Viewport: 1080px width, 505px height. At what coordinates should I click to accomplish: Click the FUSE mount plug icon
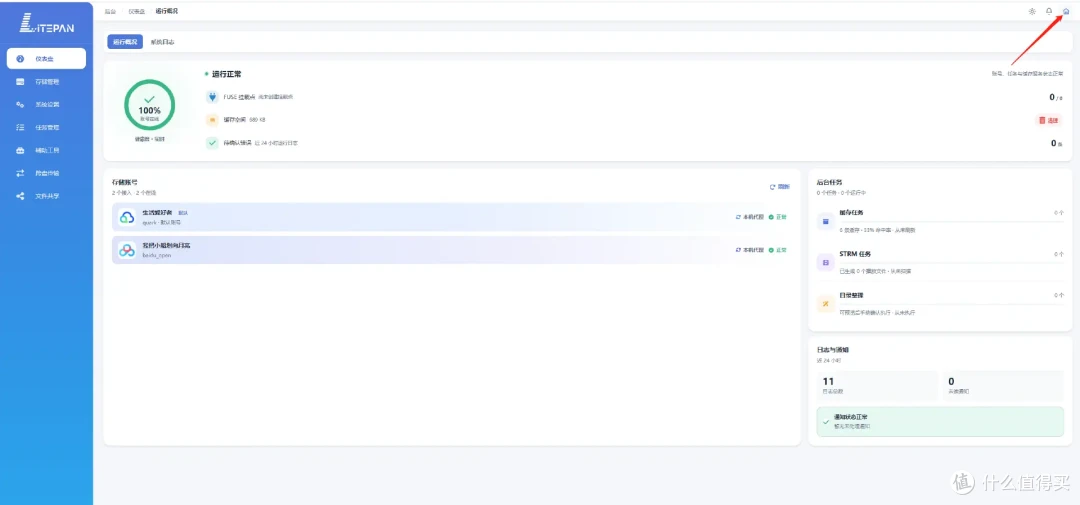click(x=212, y=97)
